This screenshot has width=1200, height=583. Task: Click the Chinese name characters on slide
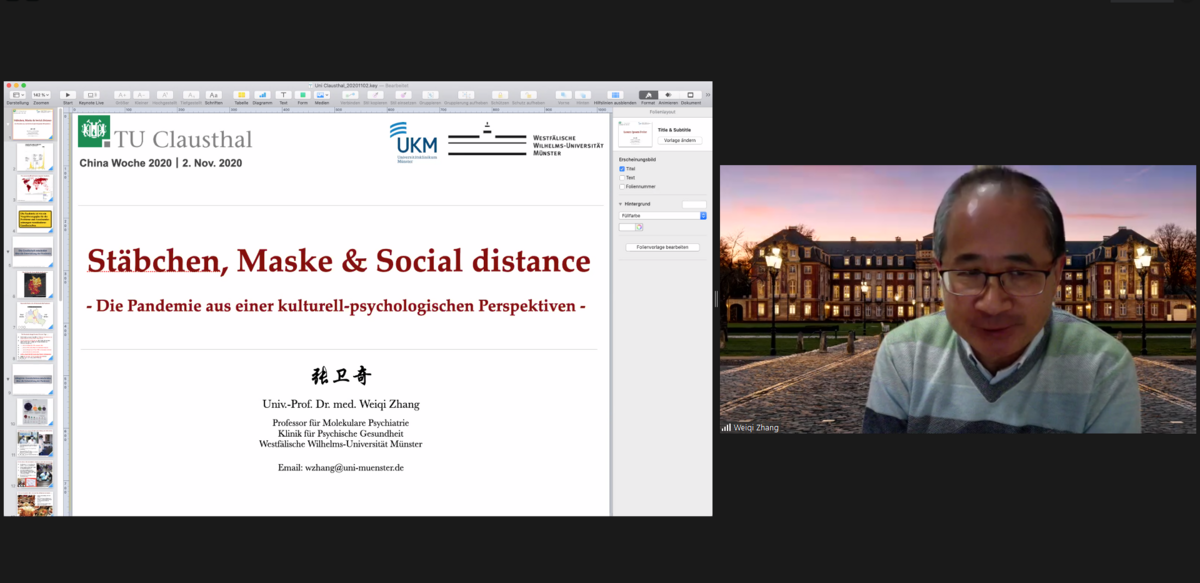click(341, 377)
